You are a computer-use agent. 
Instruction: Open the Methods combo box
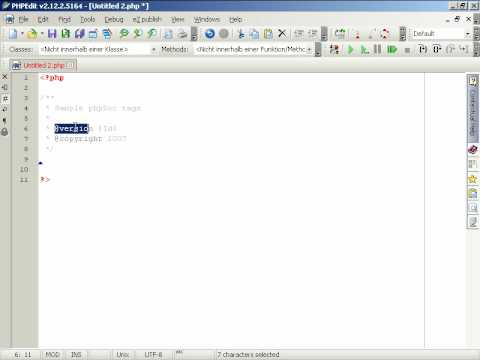click(x=253, y=49)
